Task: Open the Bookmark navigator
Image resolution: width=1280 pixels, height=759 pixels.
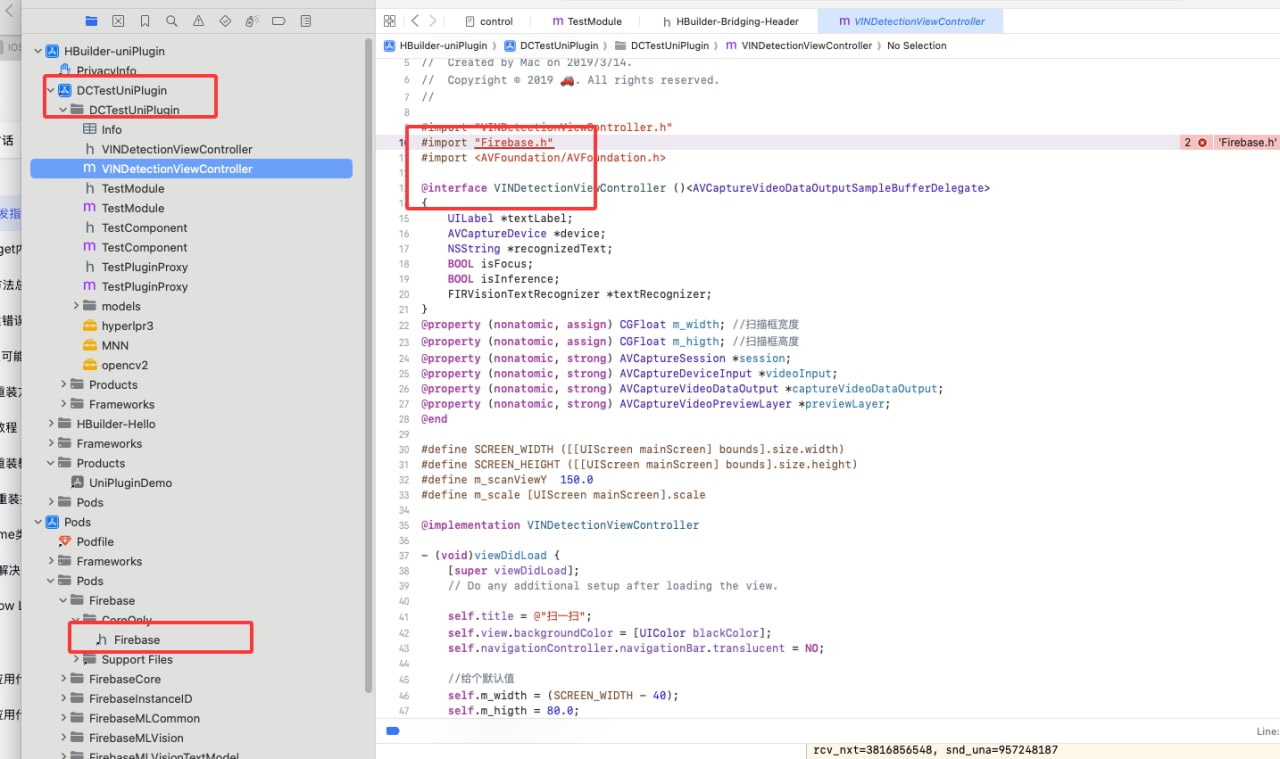Action: [x=145, y=21]
